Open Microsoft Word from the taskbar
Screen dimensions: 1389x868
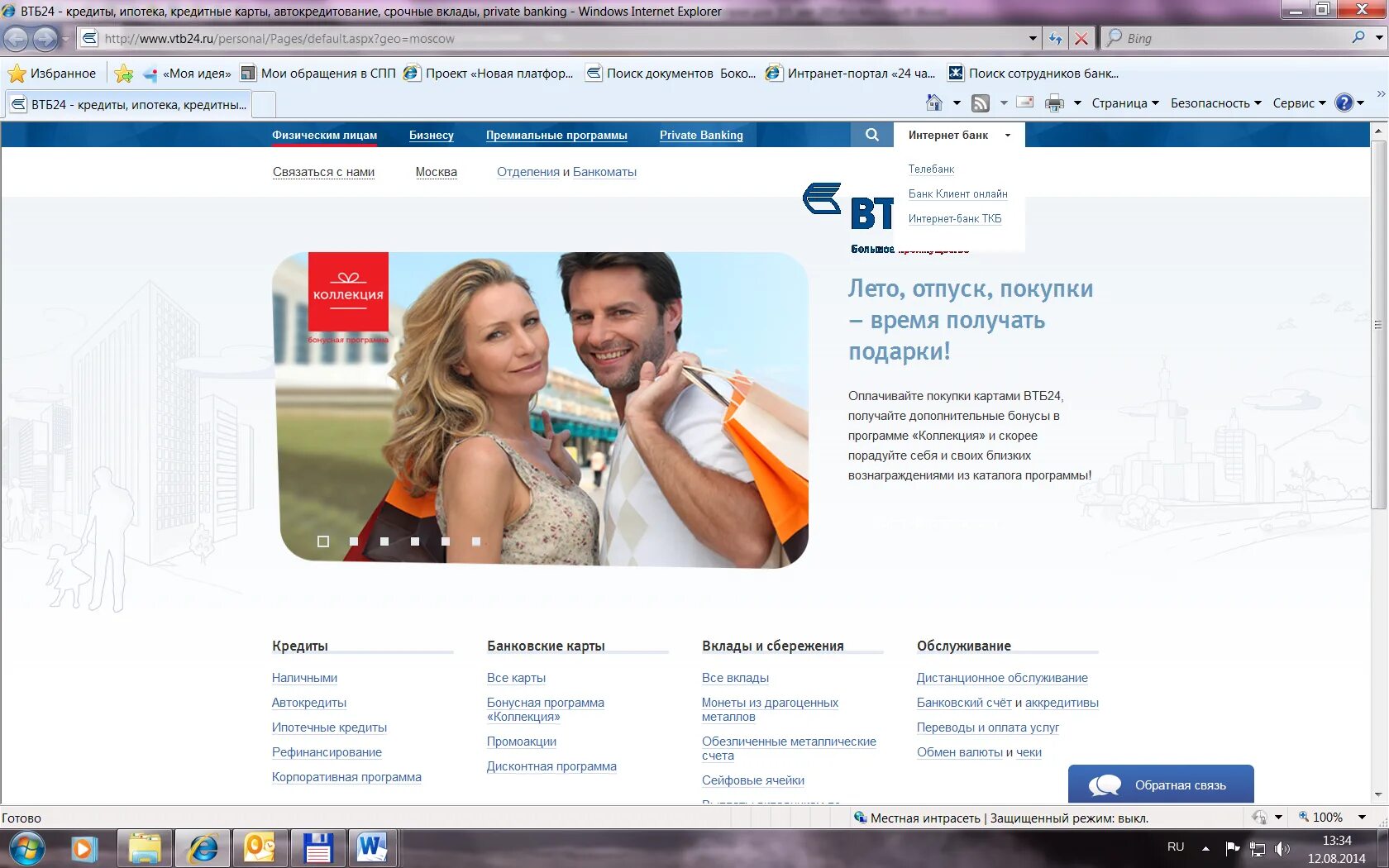(x=372, y=849)
